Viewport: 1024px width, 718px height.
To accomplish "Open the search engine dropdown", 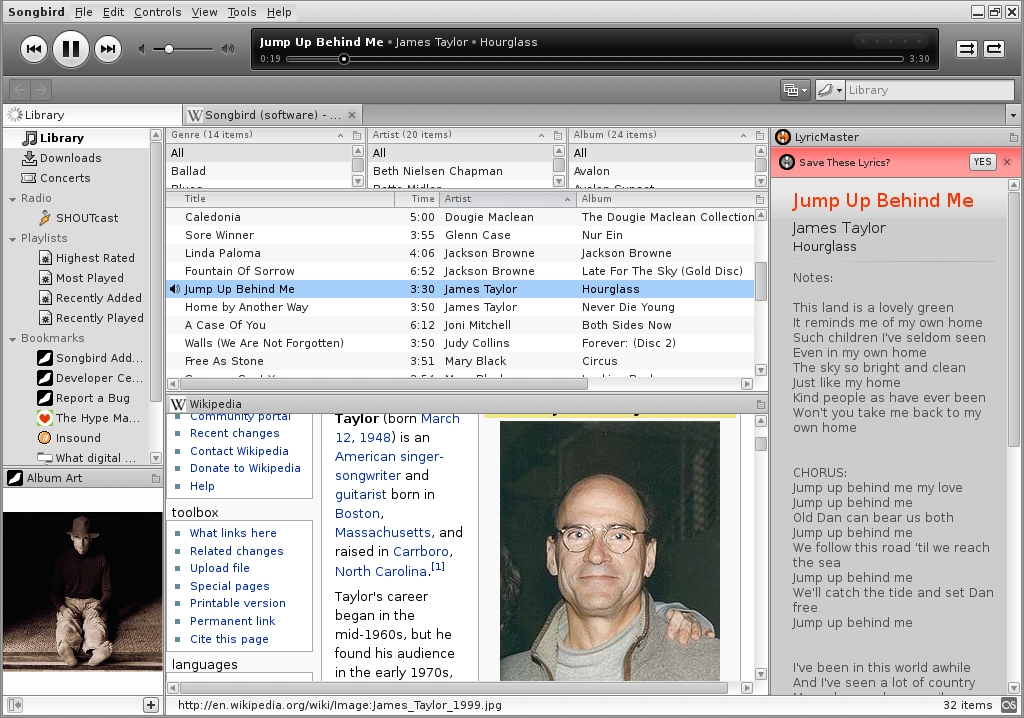I will click(x=830, y=90).
